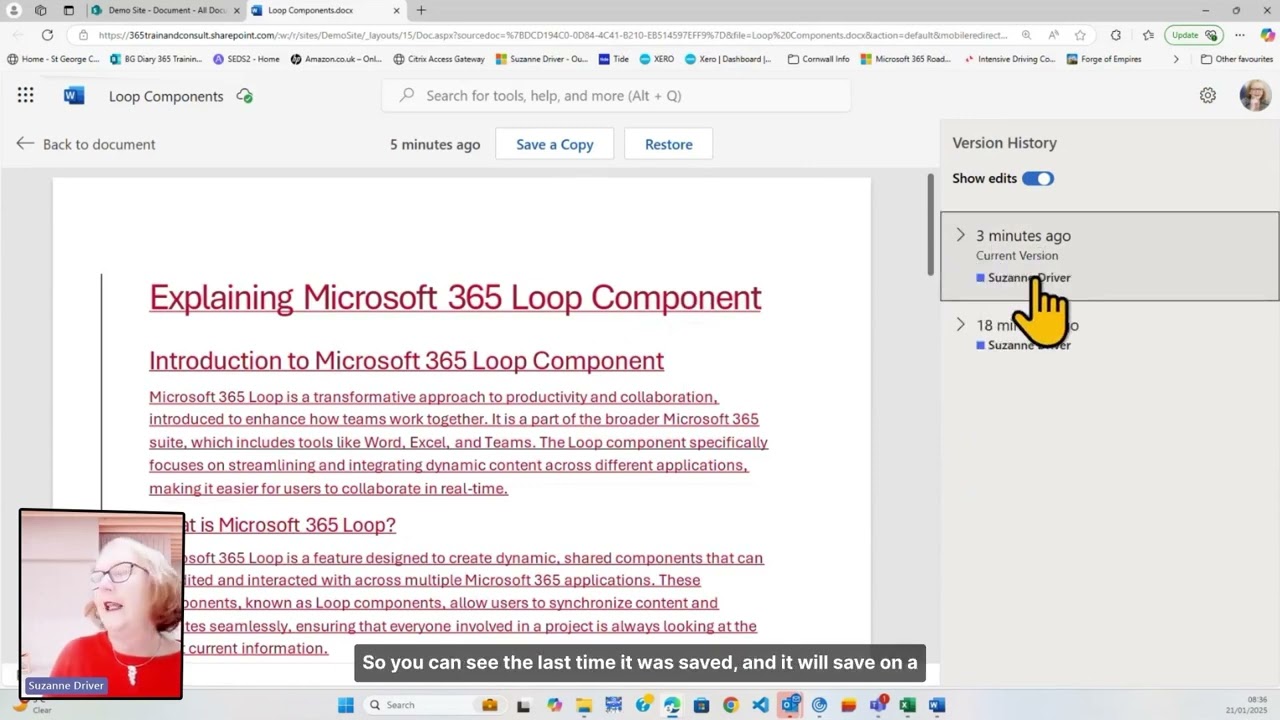Screen dimensions: 1280x720
Task: Click the Search for tools and help box
Action: (x=616, y=96)
